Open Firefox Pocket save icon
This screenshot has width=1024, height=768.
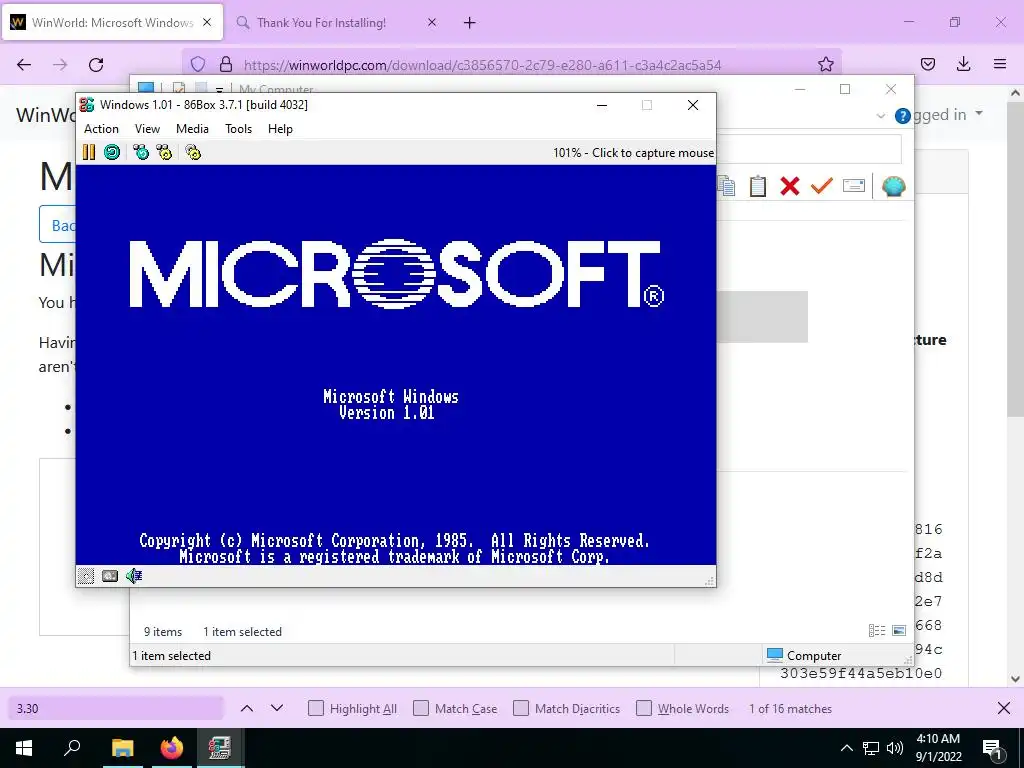(x=927, y=64)
